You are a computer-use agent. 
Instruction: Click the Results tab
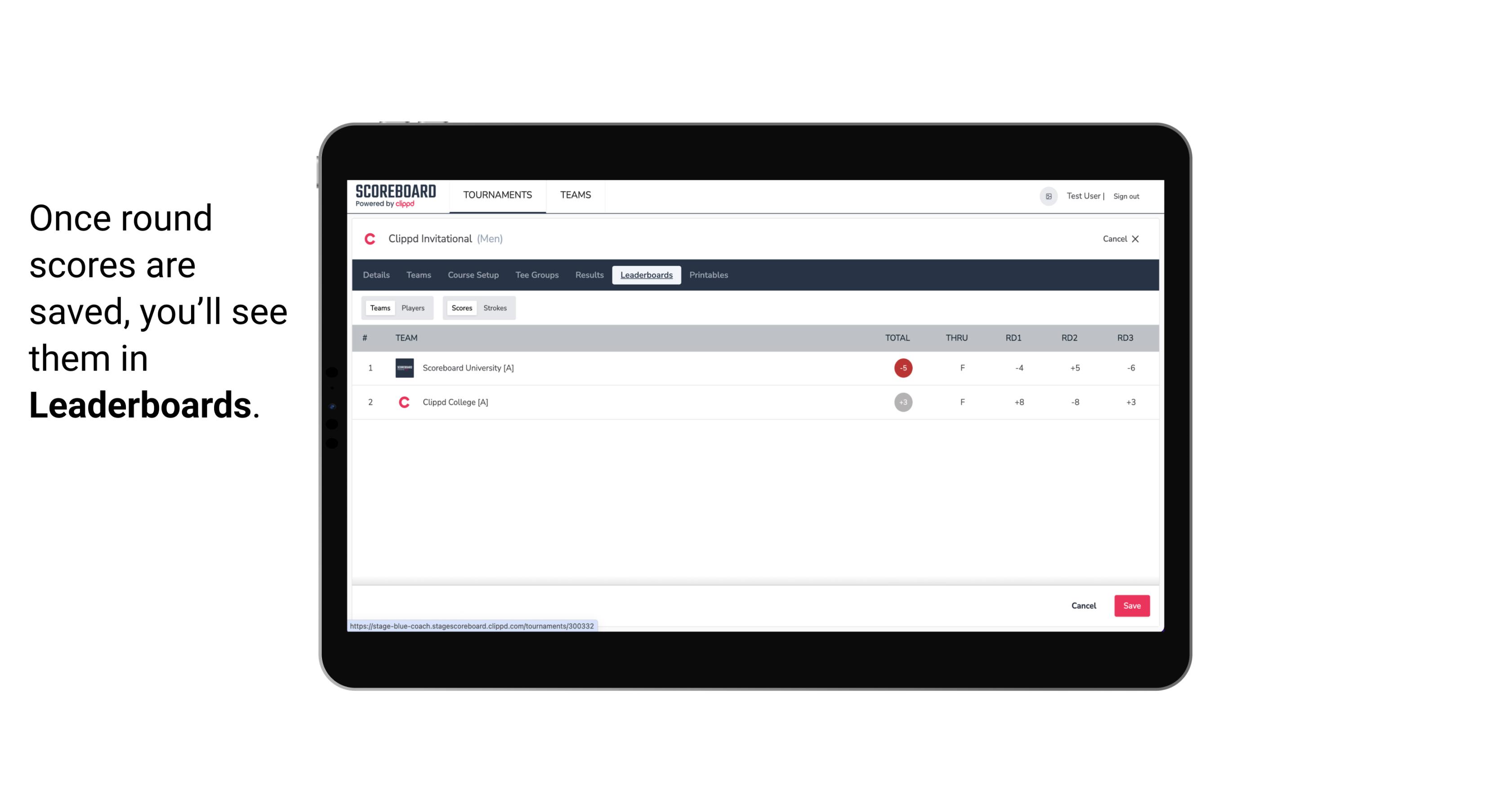pyautogui.click(x=588, y=275)
